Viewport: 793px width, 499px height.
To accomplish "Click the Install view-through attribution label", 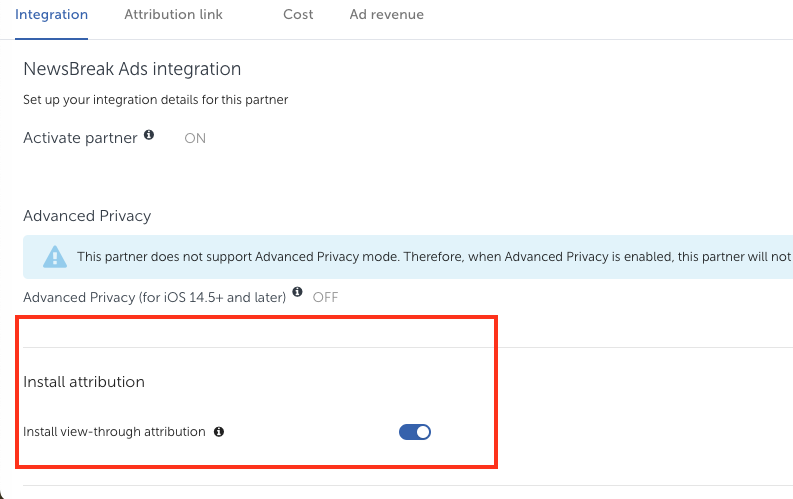I will click(114, 432).
